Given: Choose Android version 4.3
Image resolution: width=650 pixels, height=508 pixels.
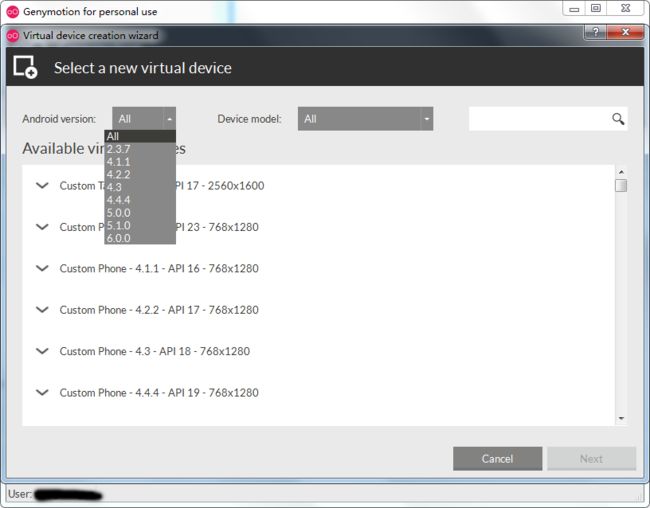Looking at the screenshot, I should [140, 187].
